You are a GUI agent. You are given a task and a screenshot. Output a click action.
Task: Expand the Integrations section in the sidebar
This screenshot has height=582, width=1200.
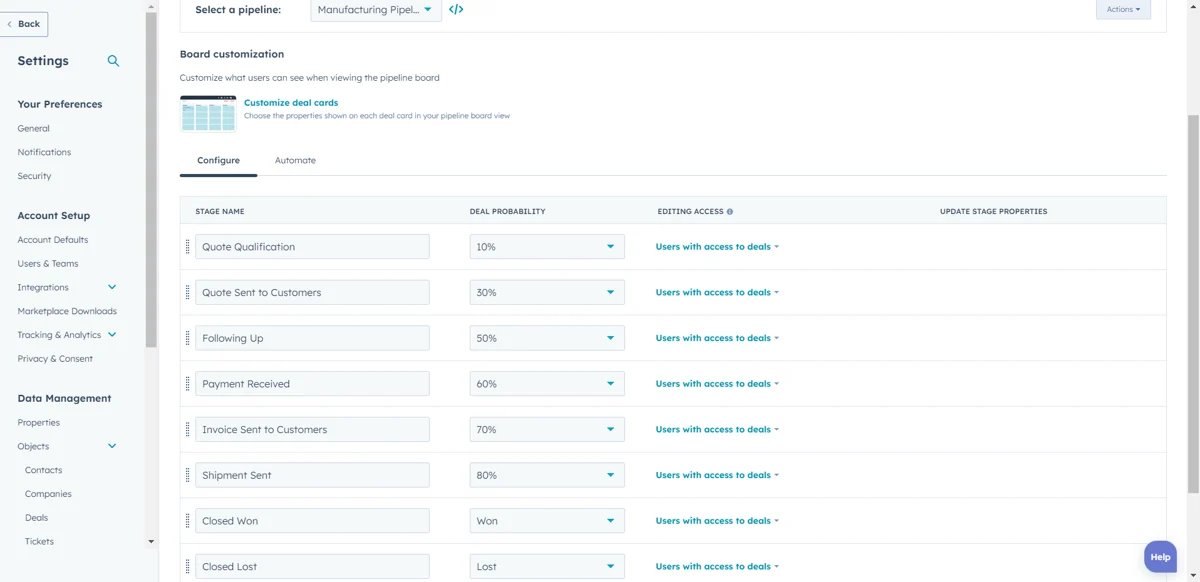[111, 287]
